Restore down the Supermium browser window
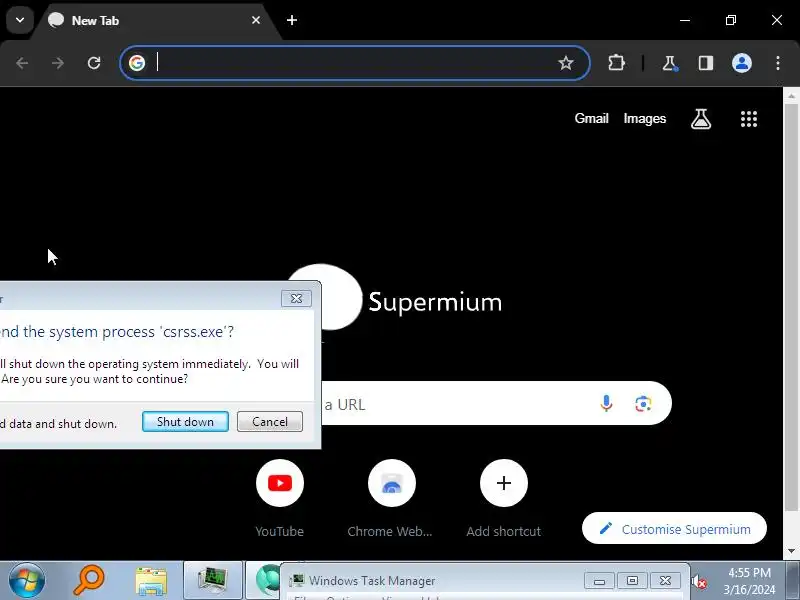 [731, 20]
